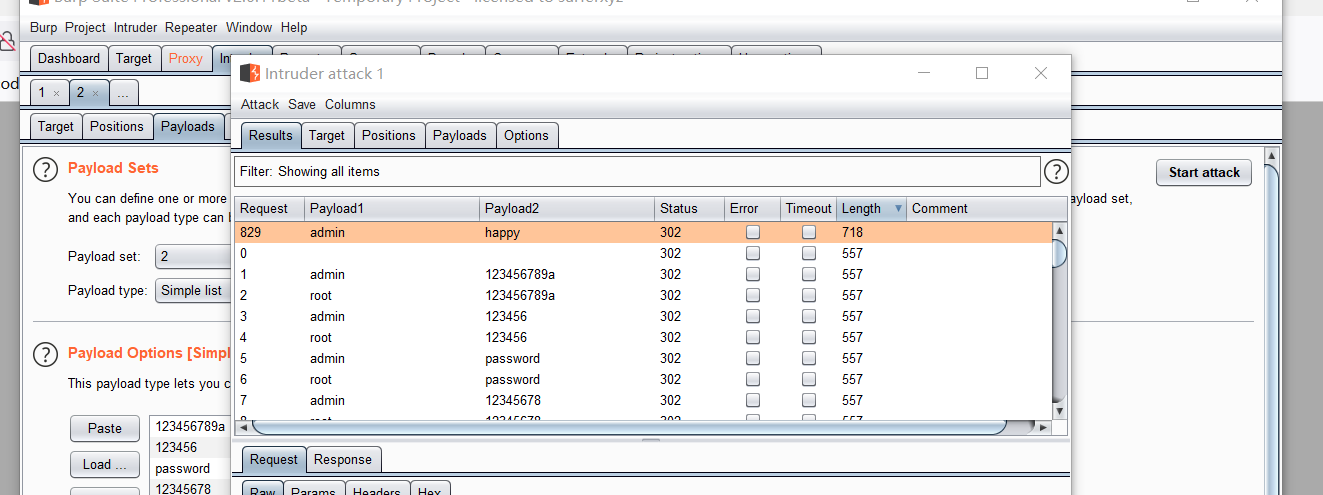Image resolution: width=1323 pixels, height=495 pixels.
Task: Sort by the Status column header
Action: [689, 209]
